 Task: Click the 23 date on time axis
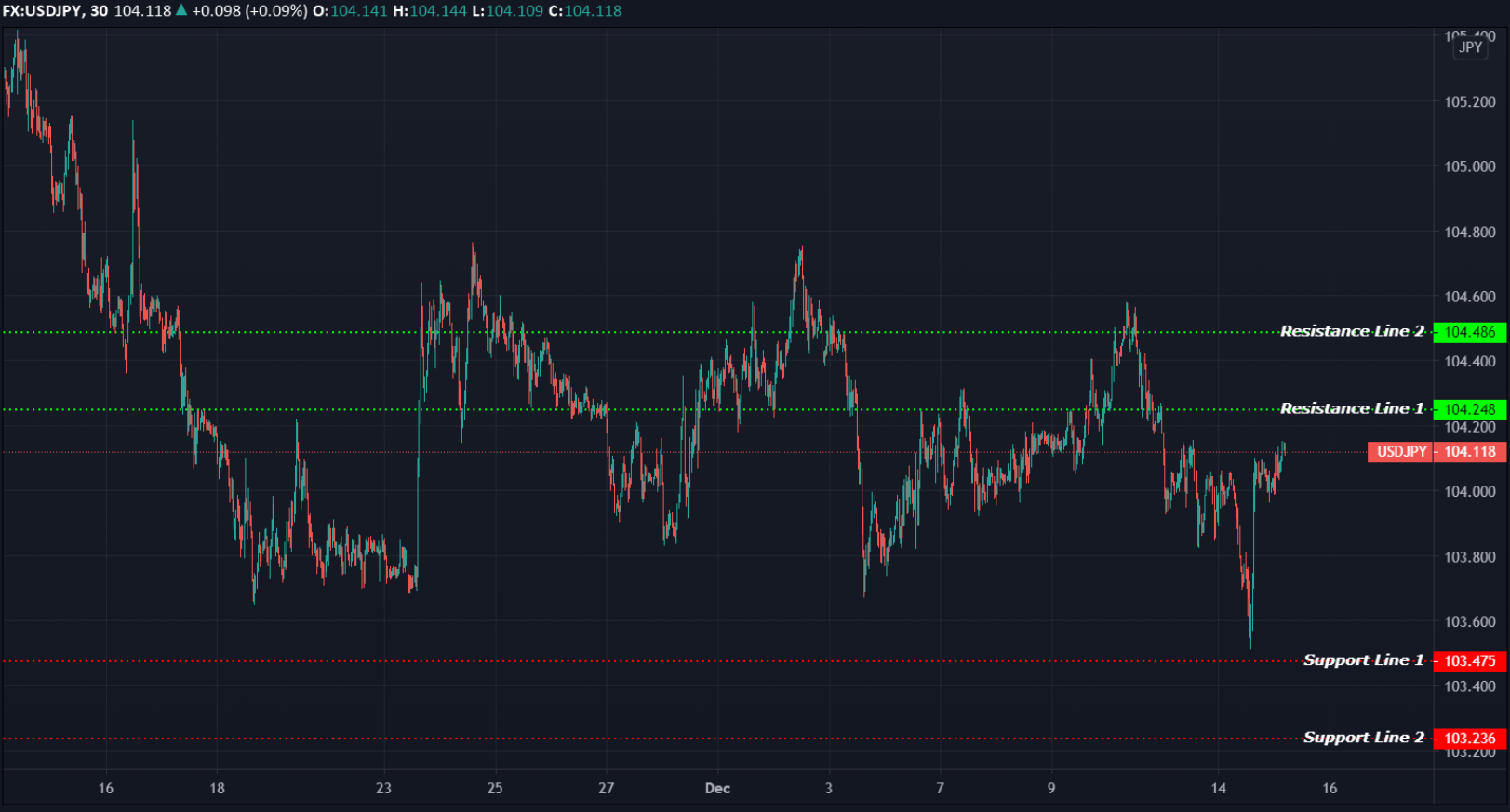point(383,789)
